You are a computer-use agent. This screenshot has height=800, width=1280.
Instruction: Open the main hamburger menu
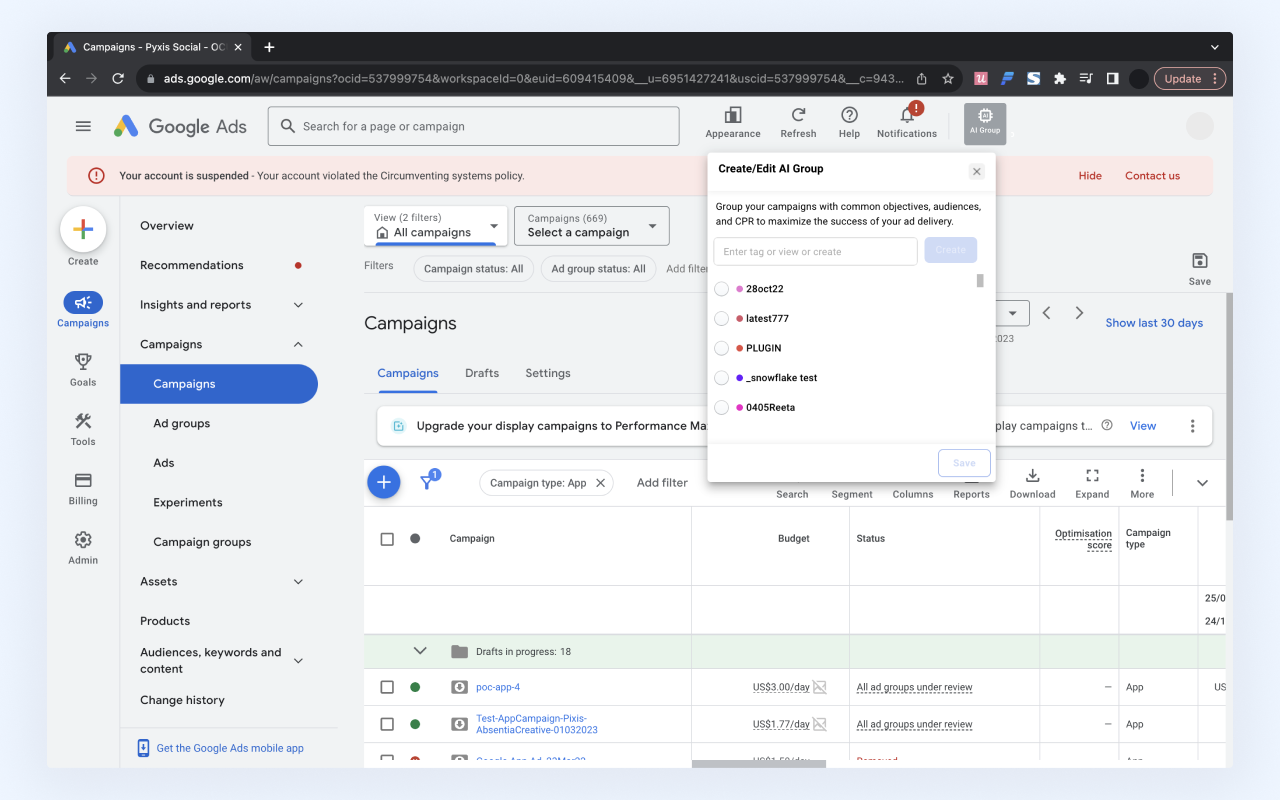coord(84,126)
